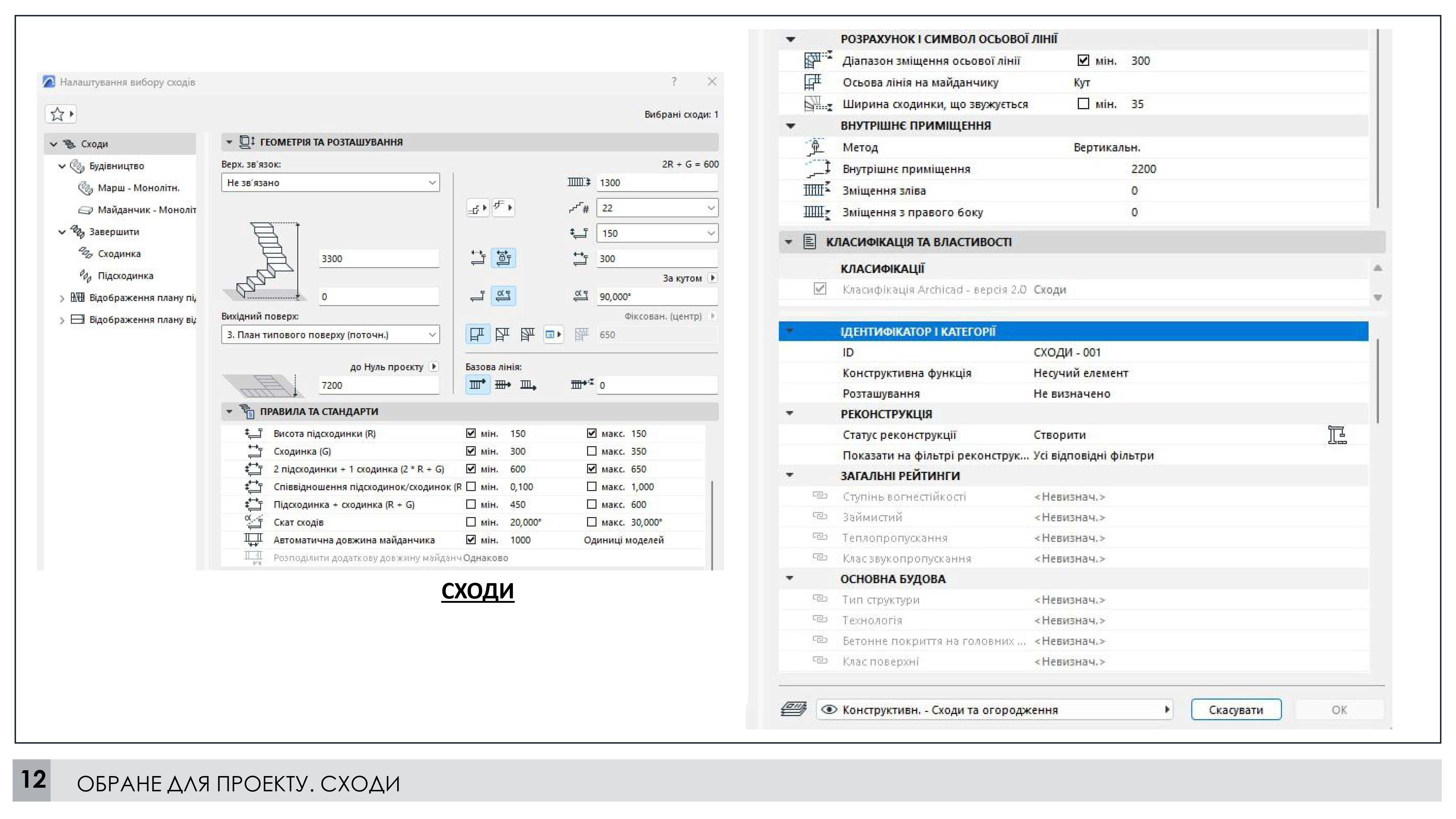The height and width of the screenshot is (819, 1456).
Task: Toggle Висота підсходинки (R) макс. checkbox
Action: point(592,433)
